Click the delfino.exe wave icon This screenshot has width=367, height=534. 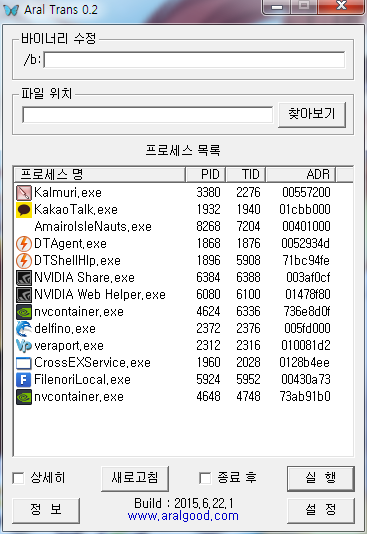23,329
